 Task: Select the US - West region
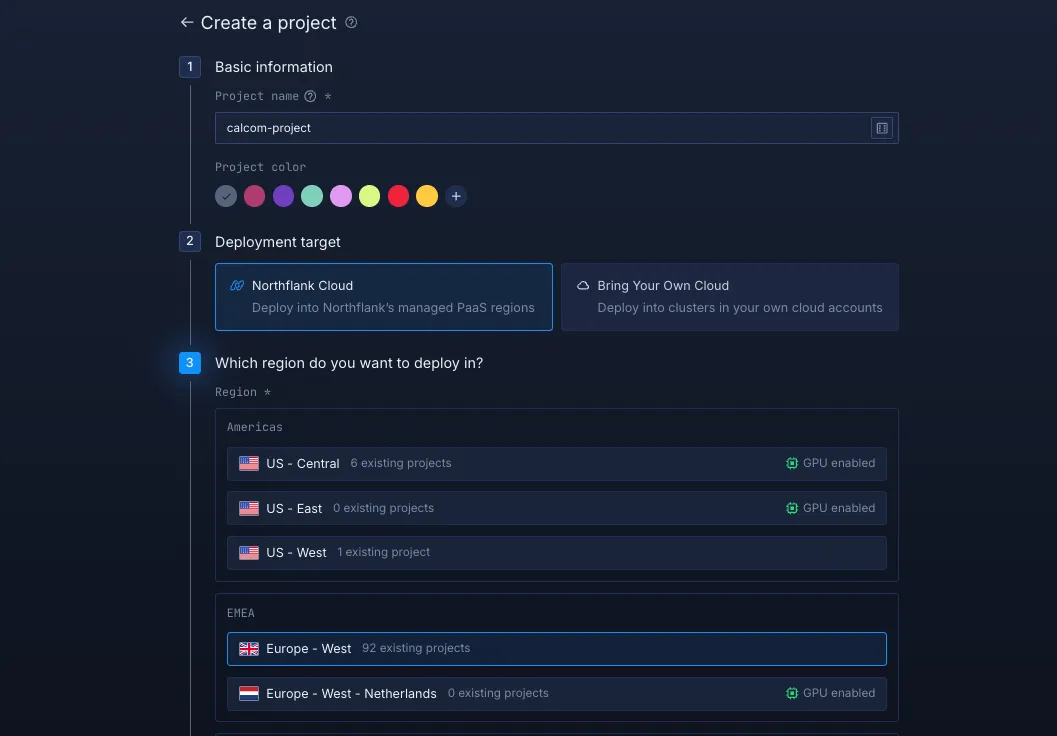(556, 553)
